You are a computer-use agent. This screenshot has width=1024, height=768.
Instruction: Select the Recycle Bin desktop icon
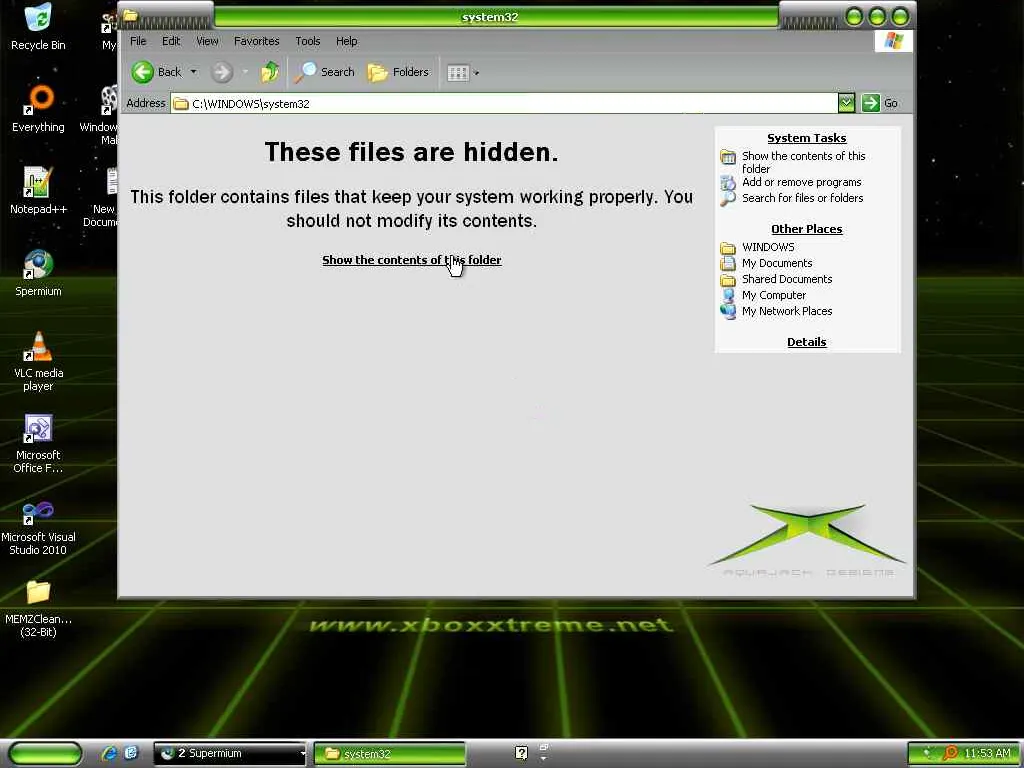click(x=38, y=27)
